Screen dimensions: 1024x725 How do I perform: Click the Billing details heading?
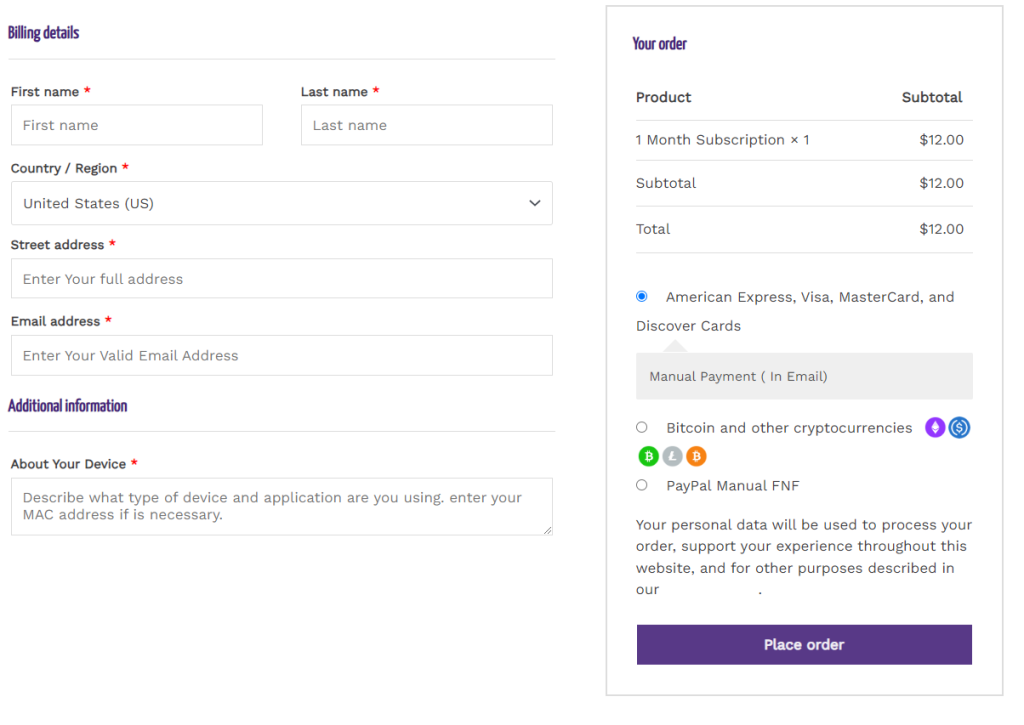[43, 33]
